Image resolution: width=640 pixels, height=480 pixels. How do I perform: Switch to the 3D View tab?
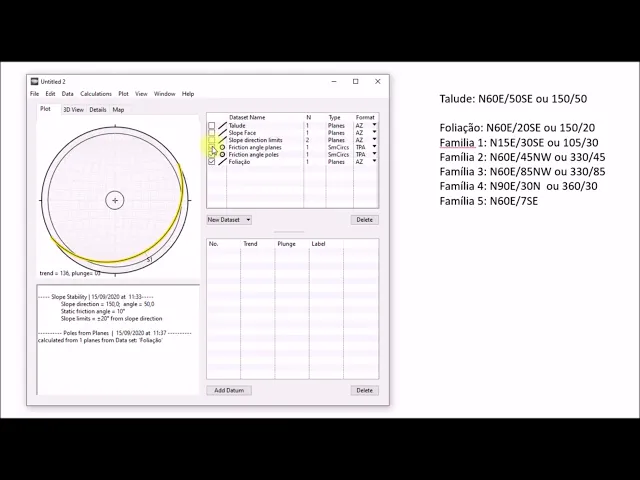point(73,110)
